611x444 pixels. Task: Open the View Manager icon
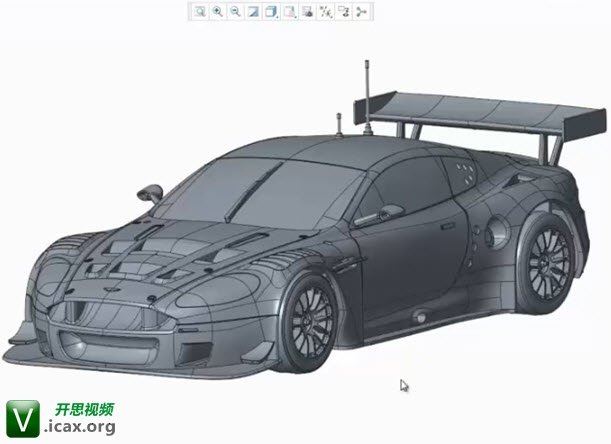point(307,12)
